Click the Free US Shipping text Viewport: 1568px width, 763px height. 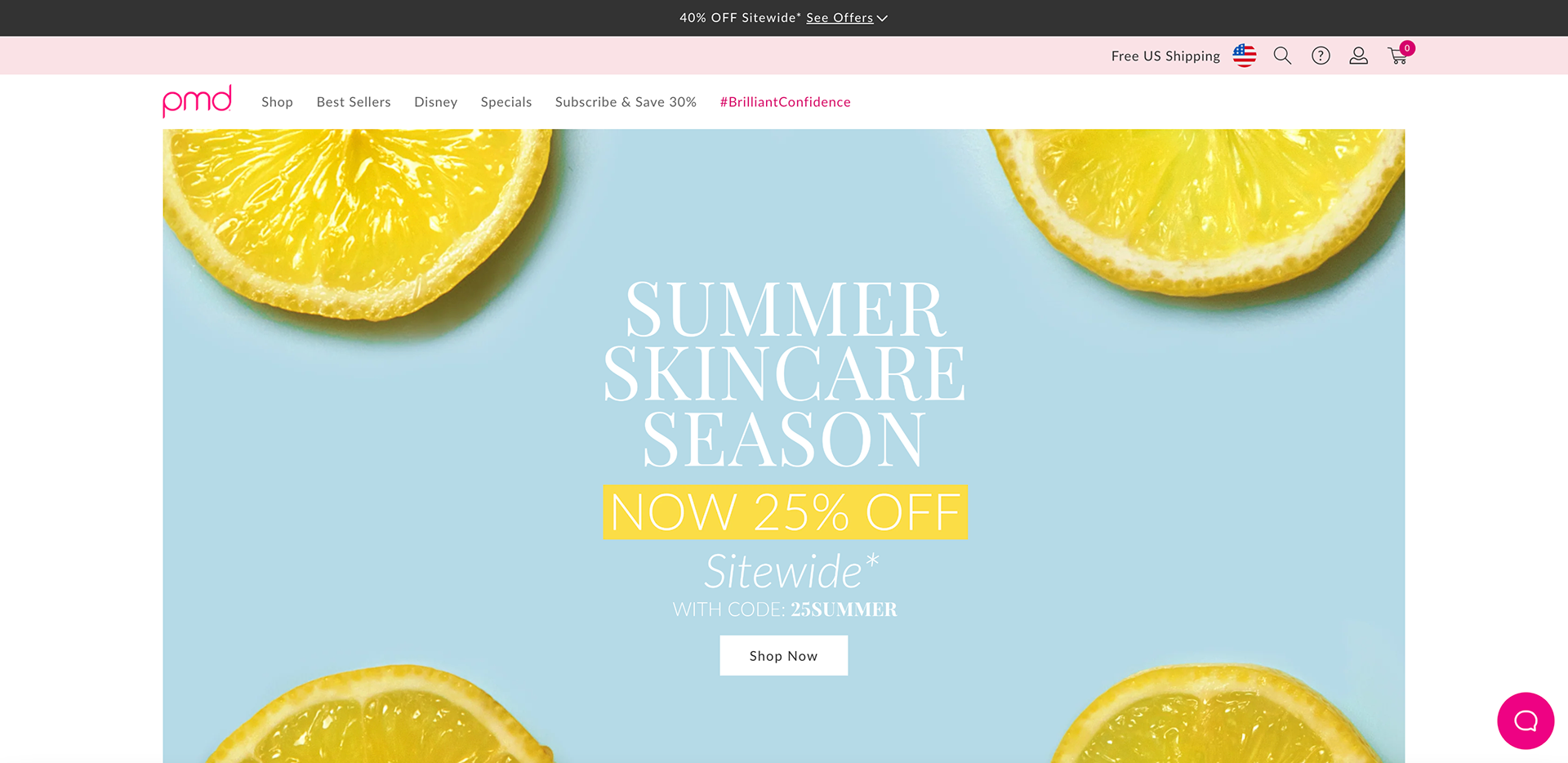[1165, 56]
